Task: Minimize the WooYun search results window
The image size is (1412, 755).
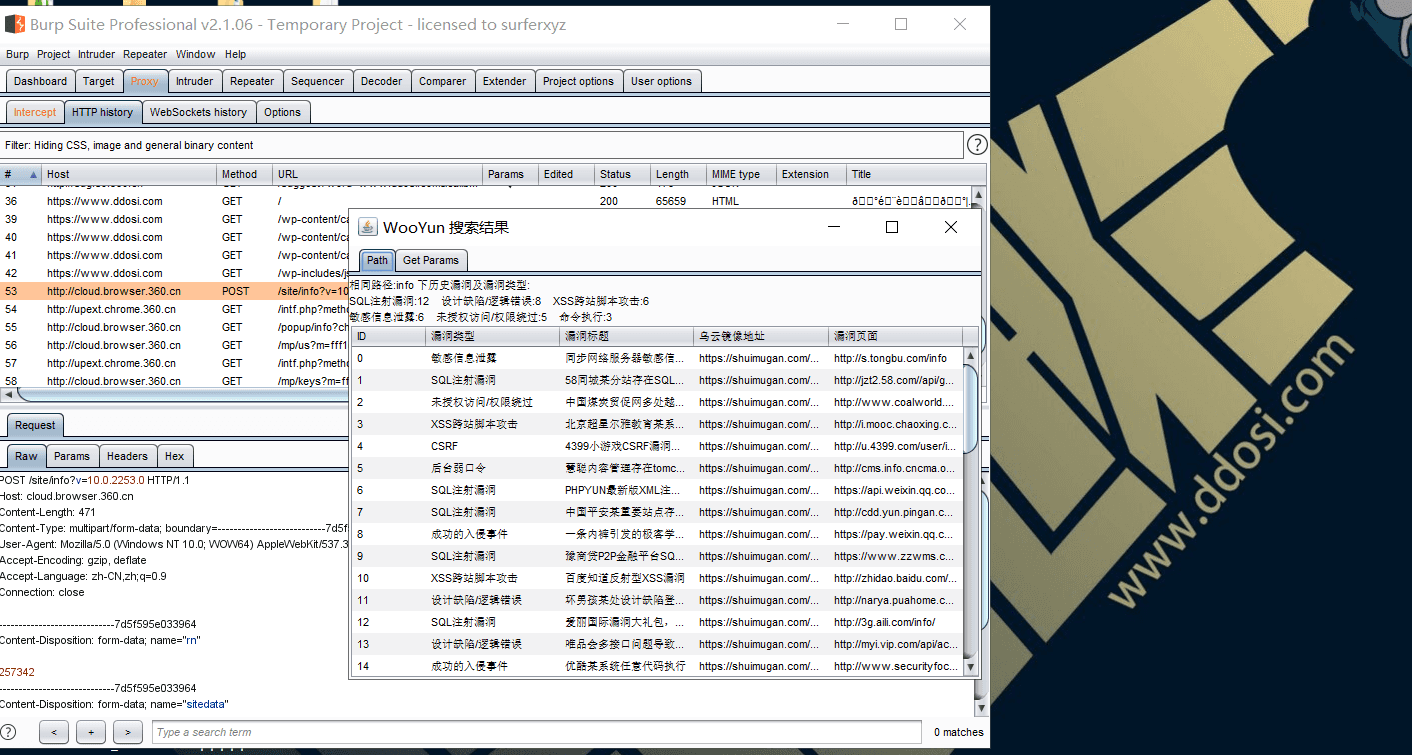Action: pyautogui.click(x=833, y=227)
